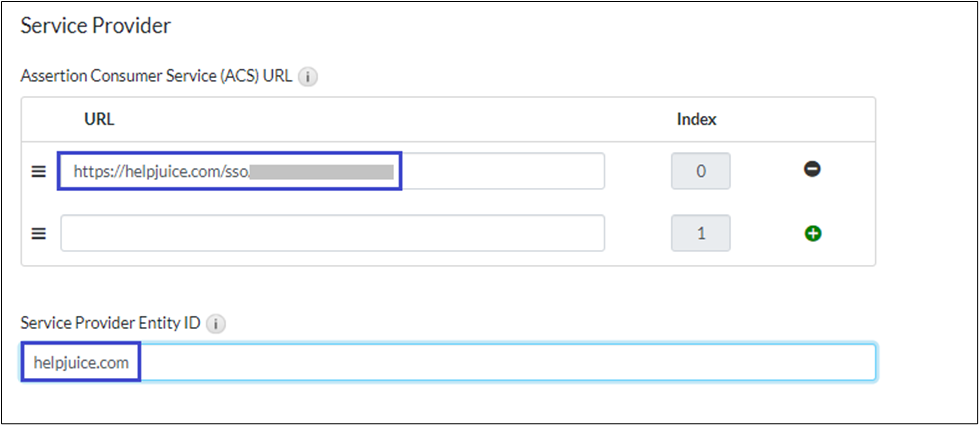This screenshot has height=425, width=979.
Task: Focus the empty second ACS URL field
Action: coord(332,234)
